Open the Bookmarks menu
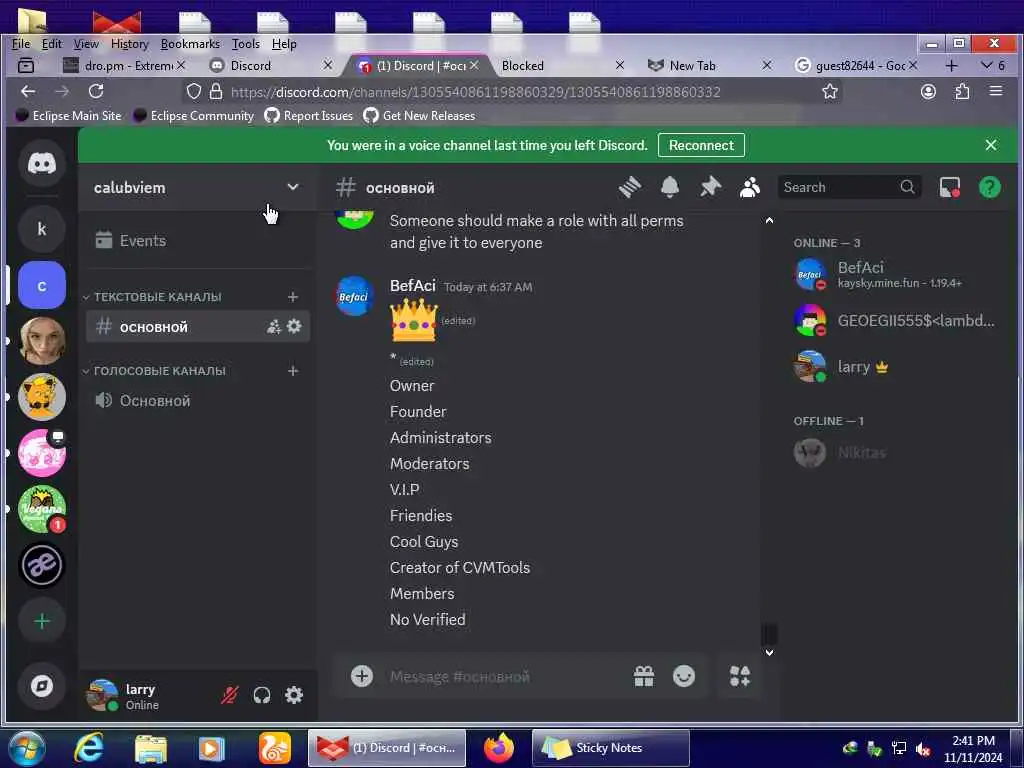The image size is (1024, 768). click(x=189, y=44)
